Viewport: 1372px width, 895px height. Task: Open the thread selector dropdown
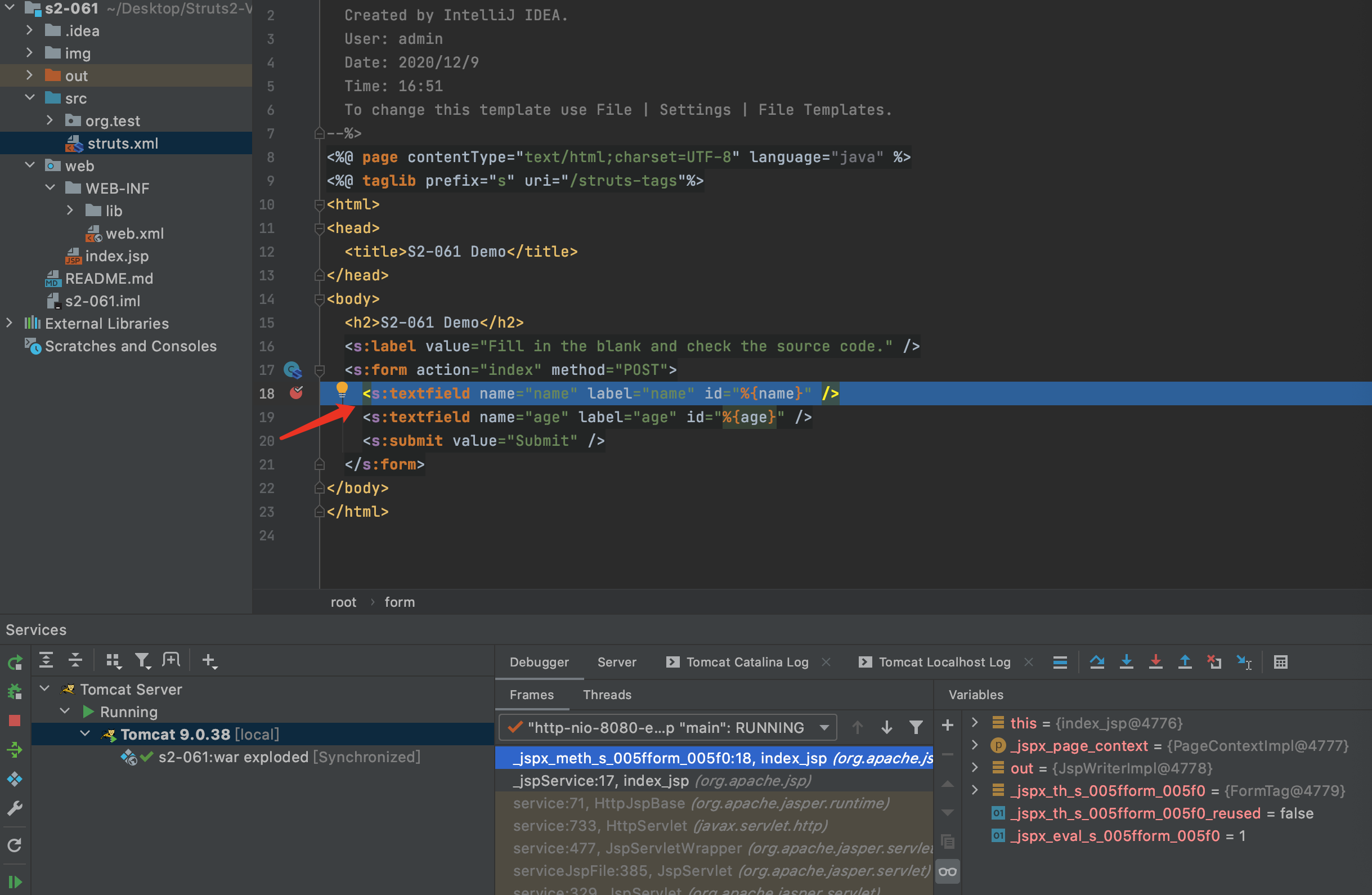pyautogui.click(x=667, y=727)
